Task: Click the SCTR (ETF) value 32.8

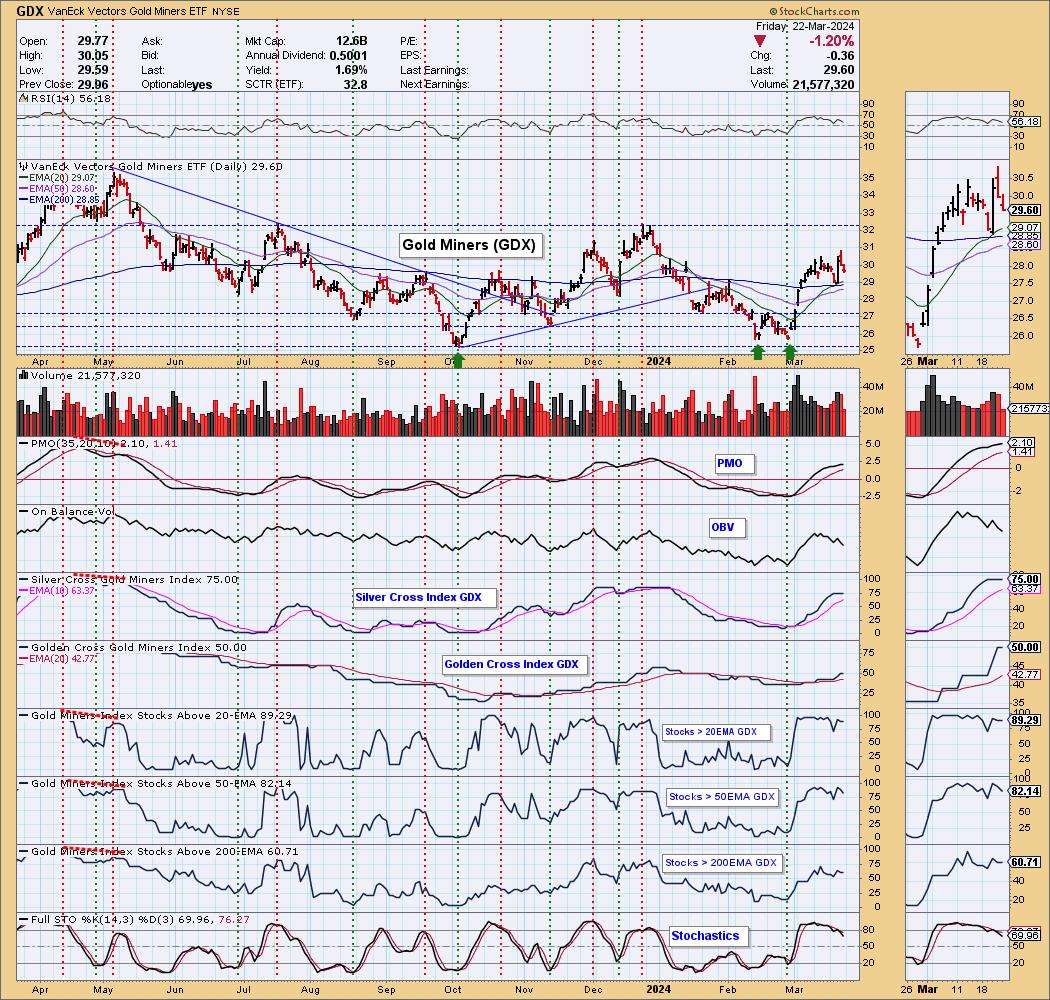Action: pyautogui.click(x=355, y=84)
